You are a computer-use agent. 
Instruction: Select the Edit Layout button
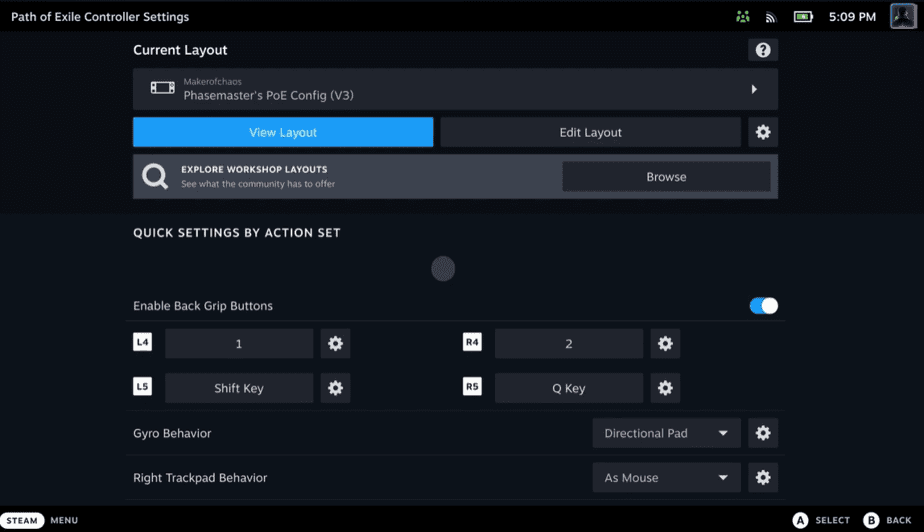590,132
